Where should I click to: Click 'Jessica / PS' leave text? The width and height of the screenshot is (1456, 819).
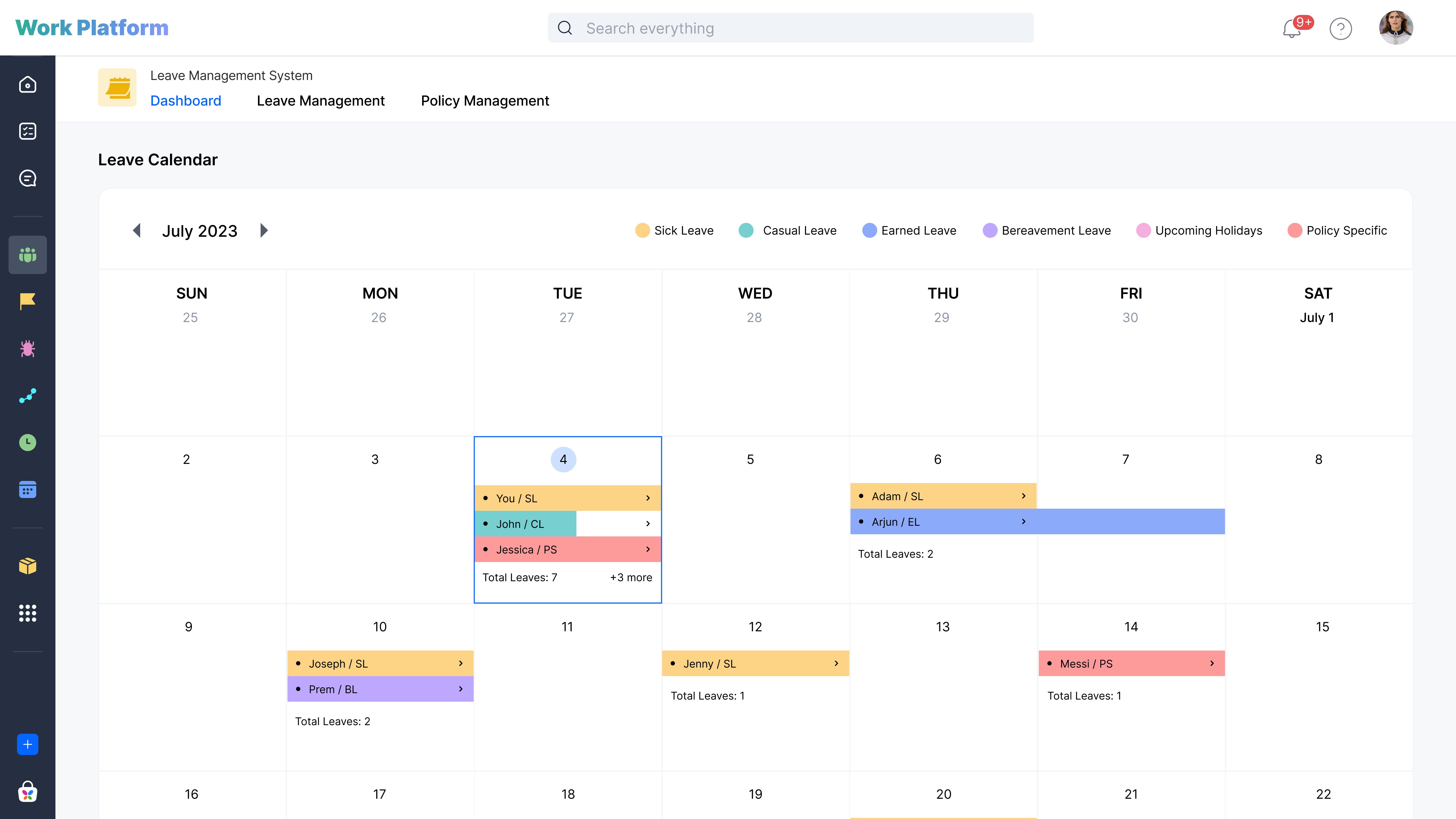(x=526, y=550)
